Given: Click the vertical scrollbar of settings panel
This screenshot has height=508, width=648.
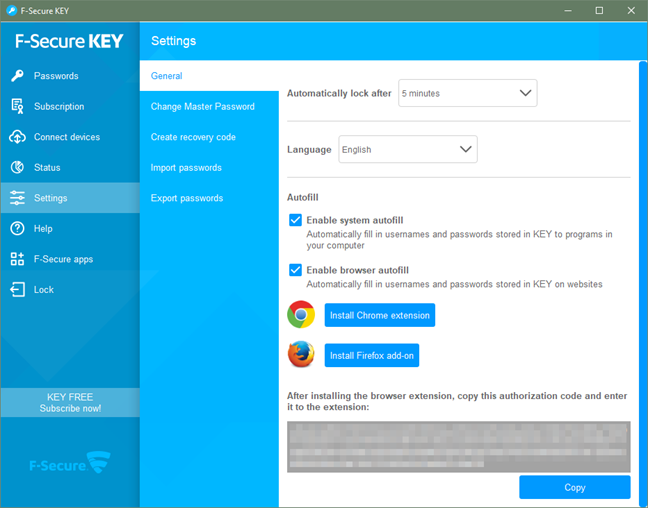Looking at the screenshot, I should click(x=643, y=284).
